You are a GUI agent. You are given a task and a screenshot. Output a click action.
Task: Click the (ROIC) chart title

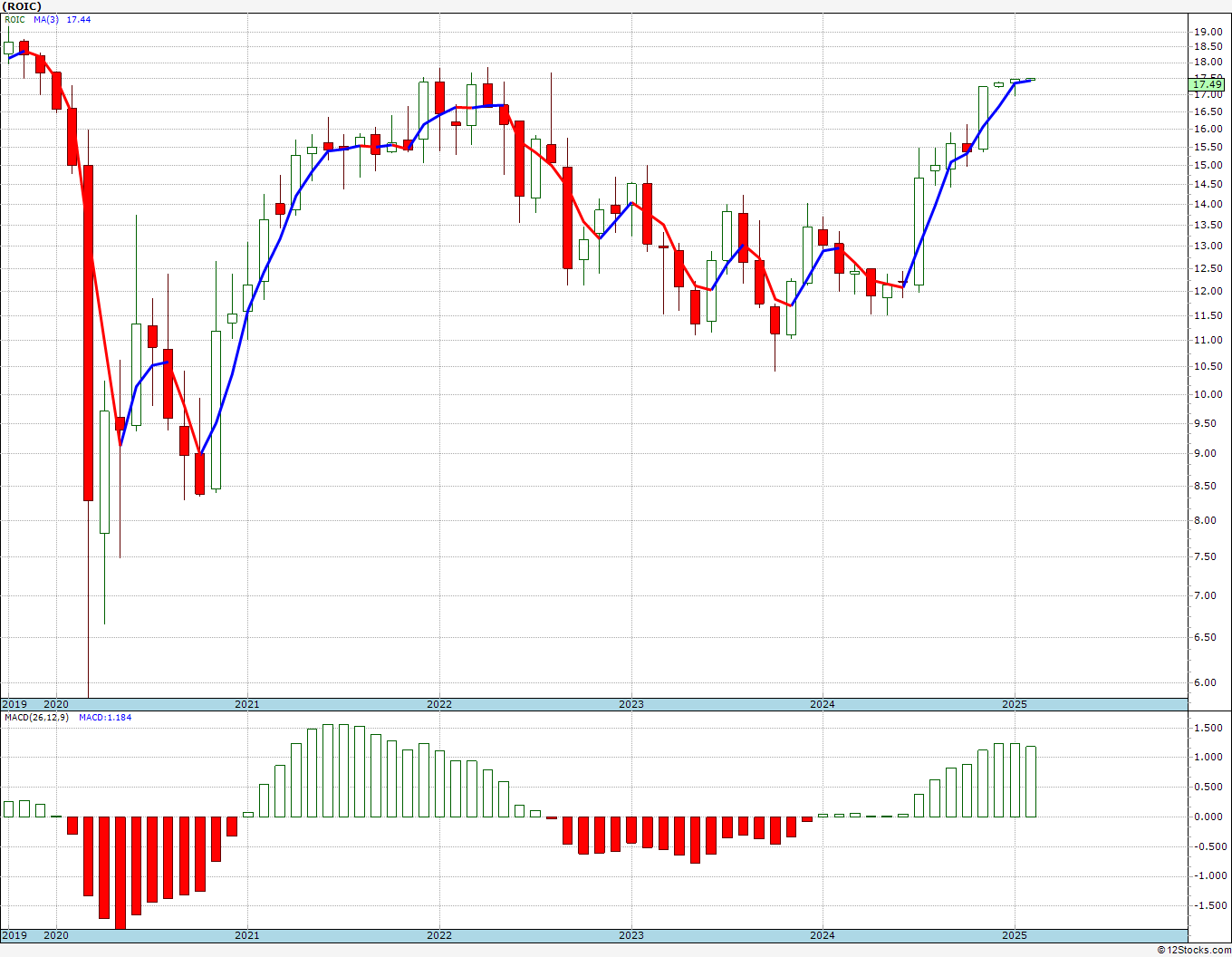(x=20, y=6)
